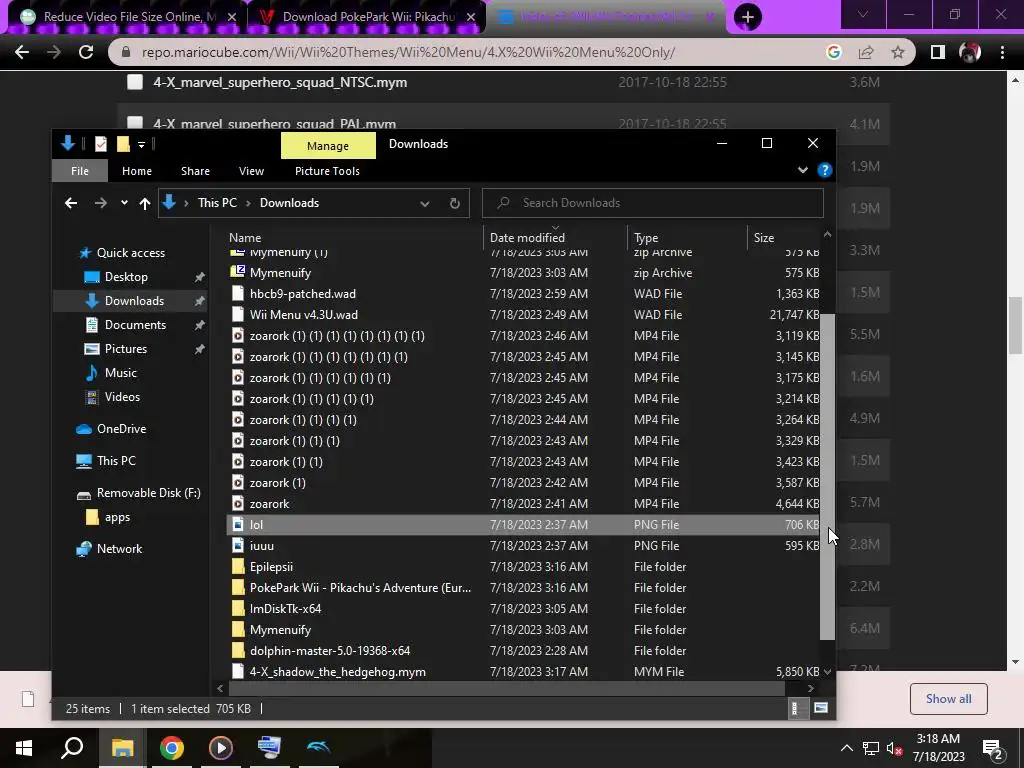The height and width of the screenshot is (768, 1024).
Task: Open the Picture Tools tab
Action: click(x=327, y=171)
